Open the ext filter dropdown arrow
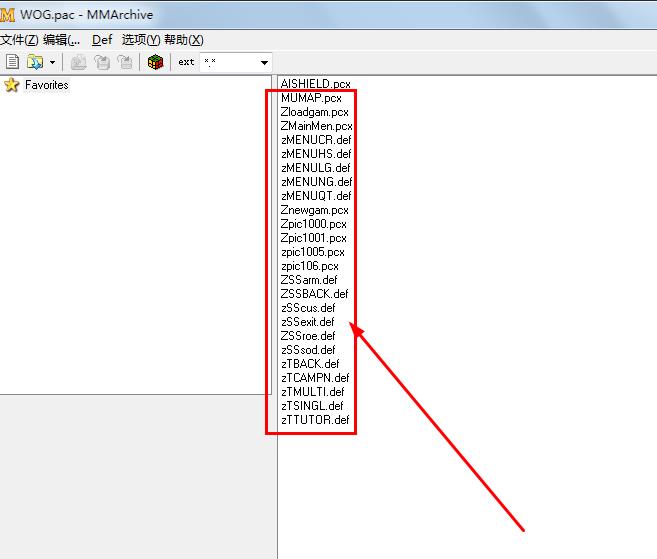Image resolution: width=657 pixels, height=559 pixels. click(x=264, y=62)
